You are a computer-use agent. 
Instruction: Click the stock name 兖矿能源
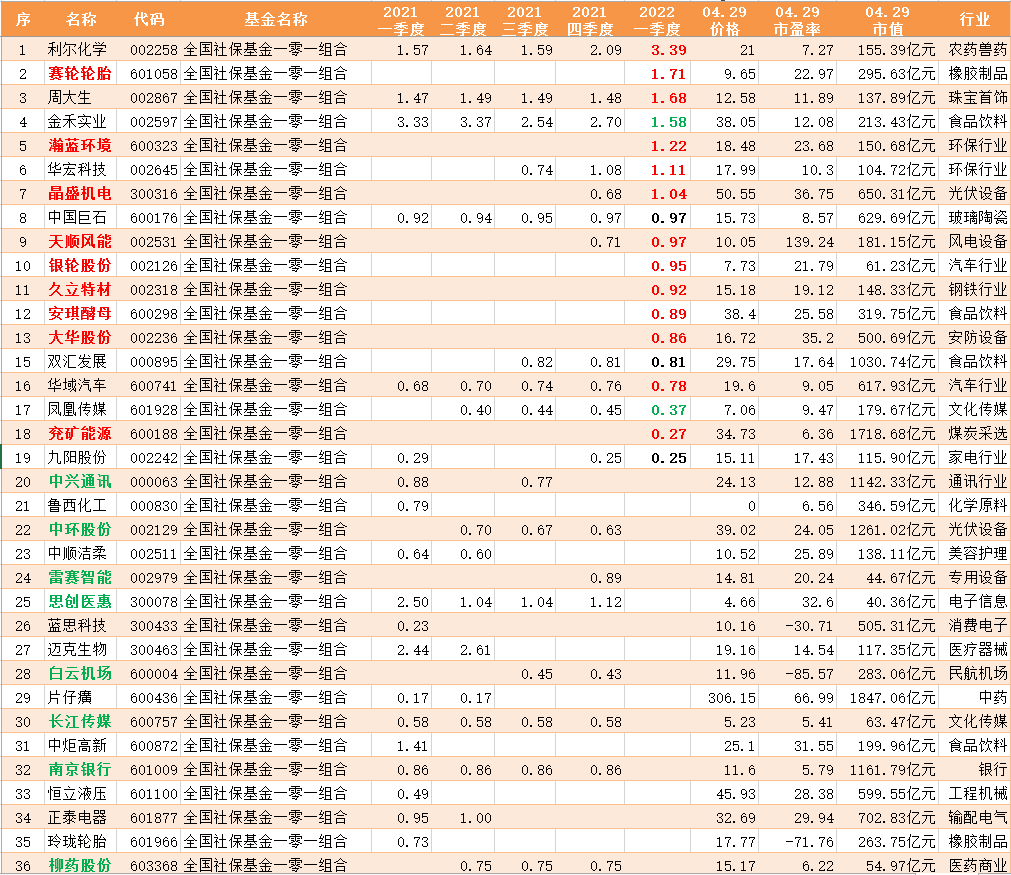point(80,433)
